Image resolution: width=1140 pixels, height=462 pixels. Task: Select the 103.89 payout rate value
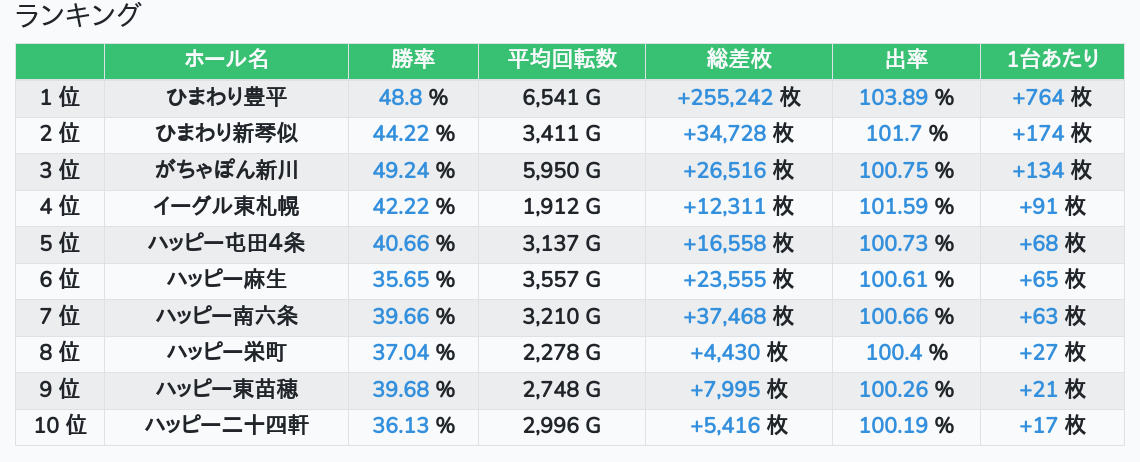point(893,97)
